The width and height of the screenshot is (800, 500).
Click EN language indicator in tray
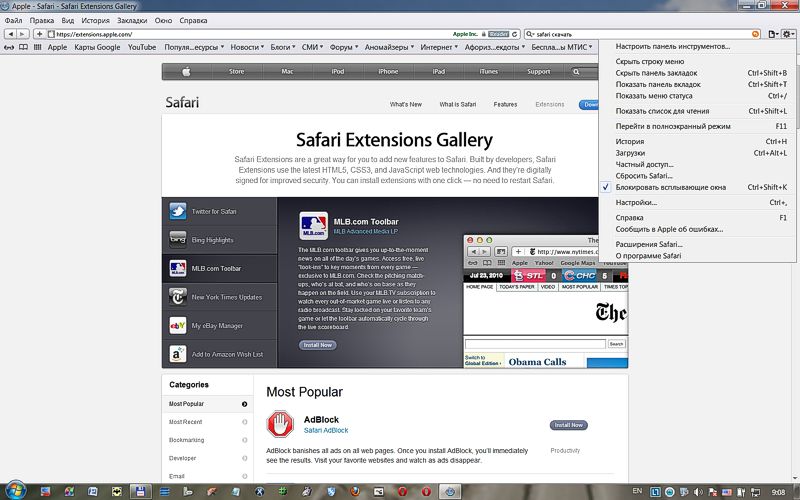[x=637, y=491]
